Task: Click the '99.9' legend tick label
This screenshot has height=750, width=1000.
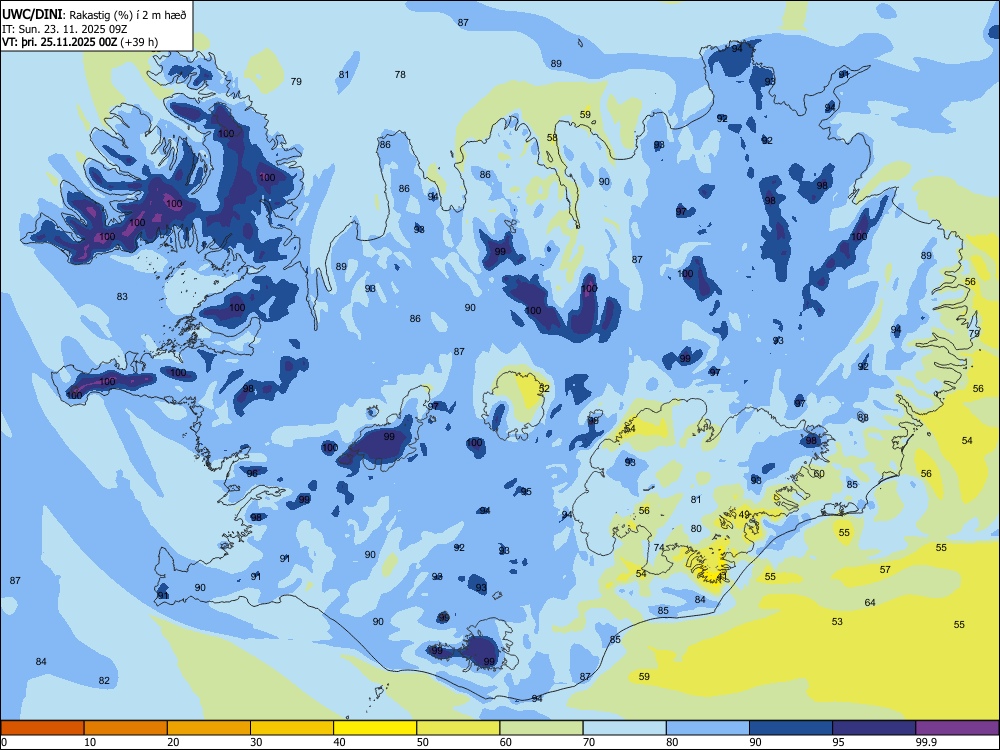Action: (926, 742)
